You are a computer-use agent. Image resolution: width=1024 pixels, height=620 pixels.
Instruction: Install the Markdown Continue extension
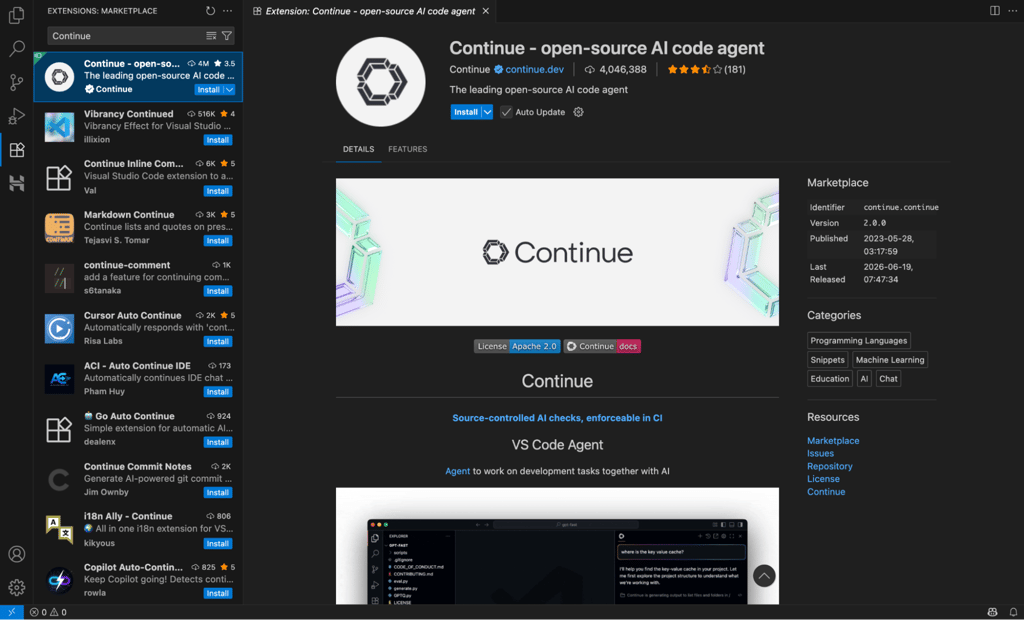(x=217, y=240)
